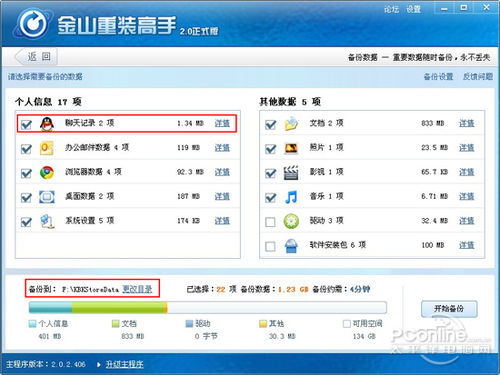Click the backup space usage bar
The height and width of the screenshot is (375, 500).
(x=208, y=307)
